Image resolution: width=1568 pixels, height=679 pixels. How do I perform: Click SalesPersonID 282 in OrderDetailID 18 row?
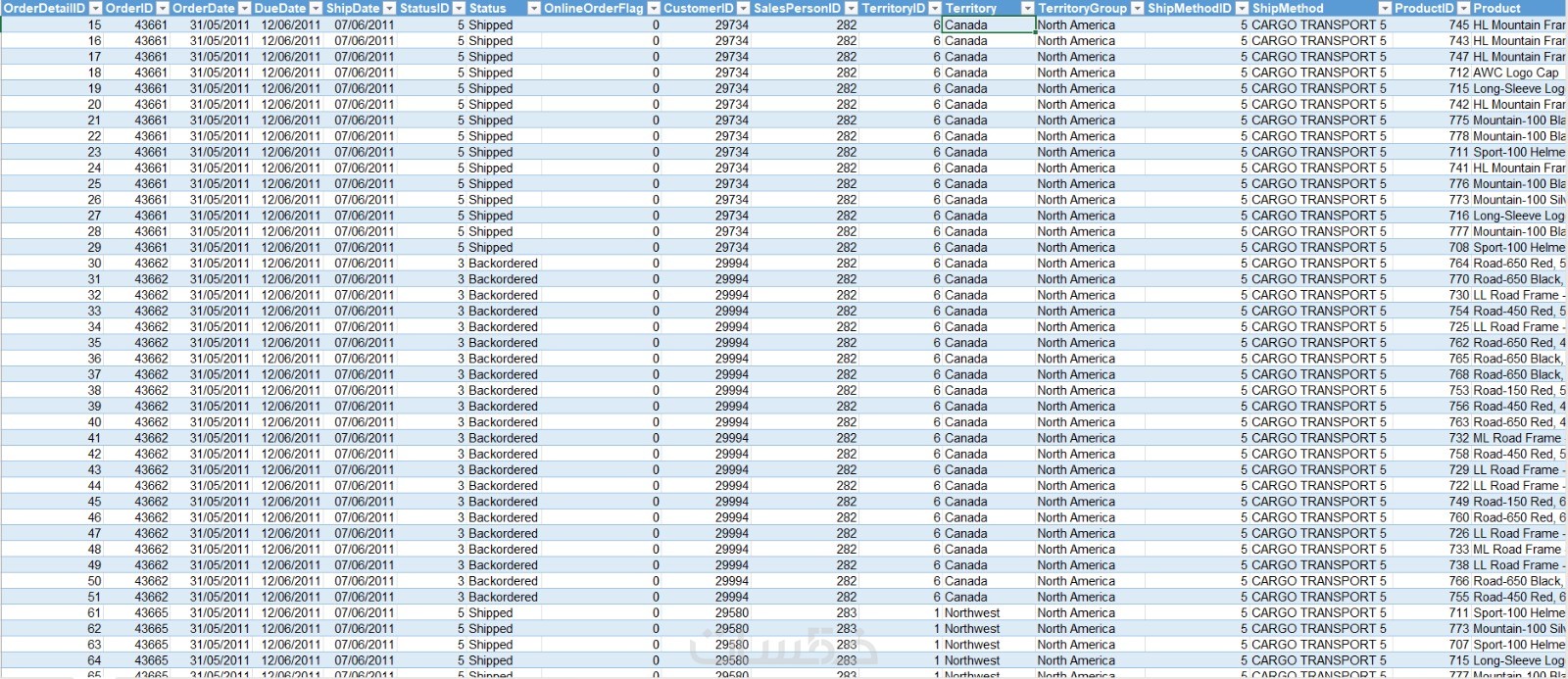[x=847, y=73]
